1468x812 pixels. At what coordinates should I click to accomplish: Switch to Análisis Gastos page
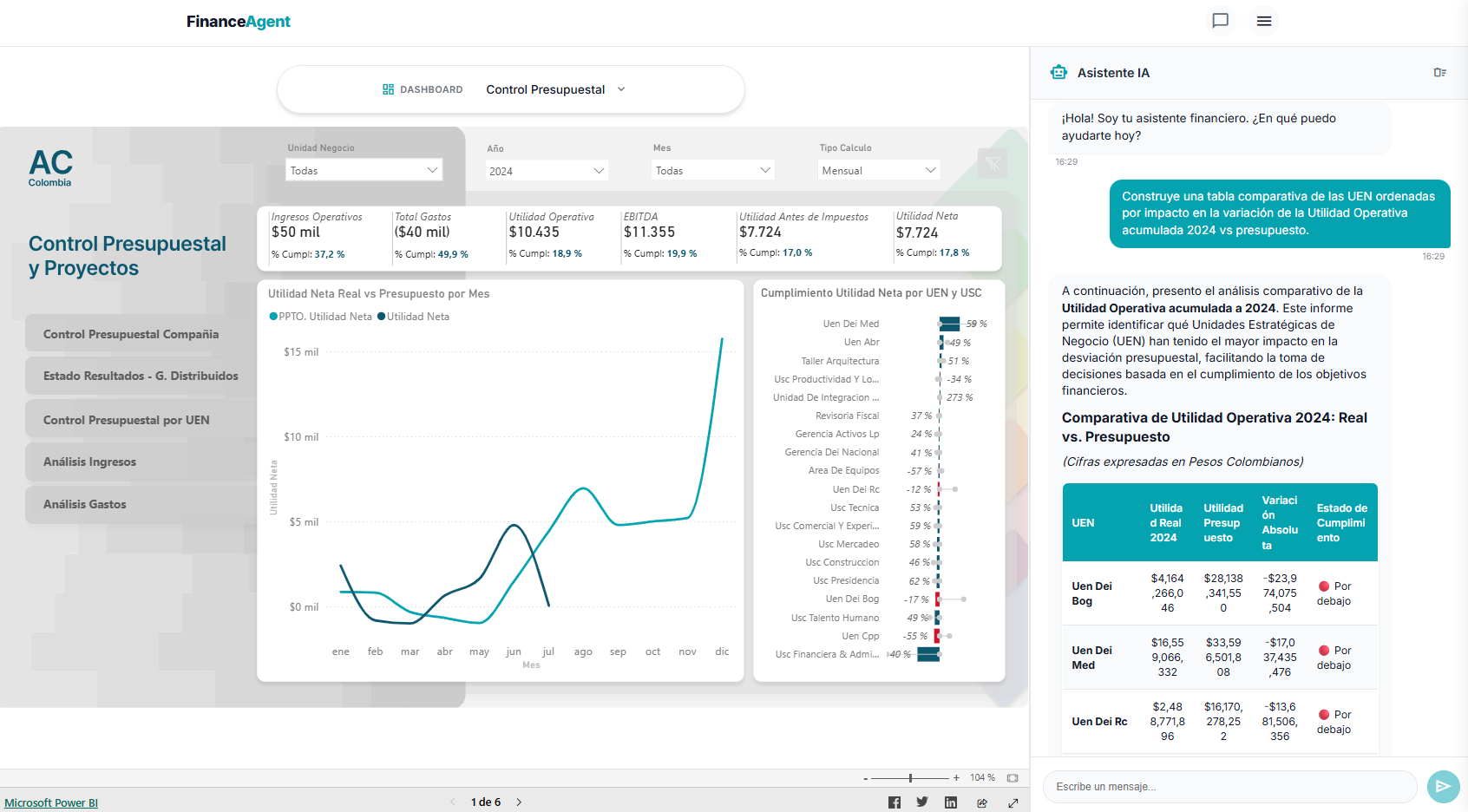click(x=85, y=504)
